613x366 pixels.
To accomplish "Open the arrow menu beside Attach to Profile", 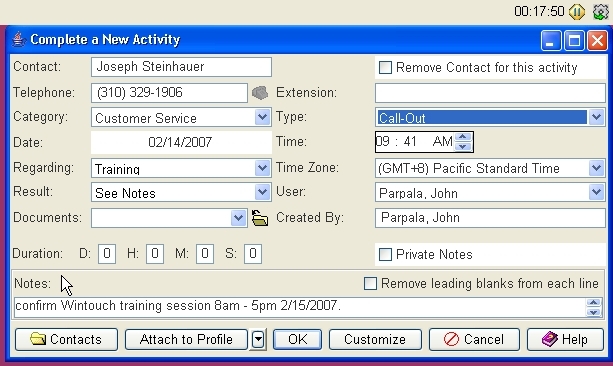I will click(x=258, y=339).
